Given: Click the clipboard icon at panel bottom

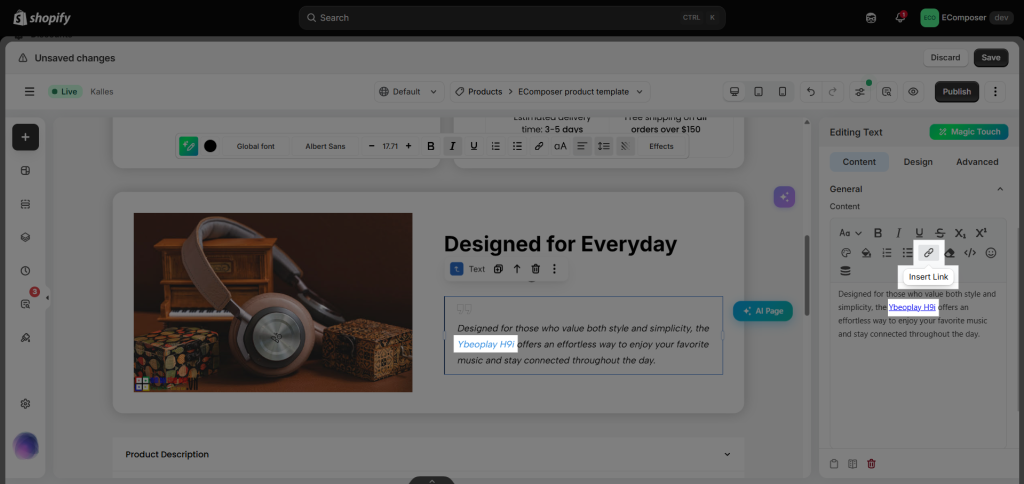Looking at the screenshot, I should (834, 464).
